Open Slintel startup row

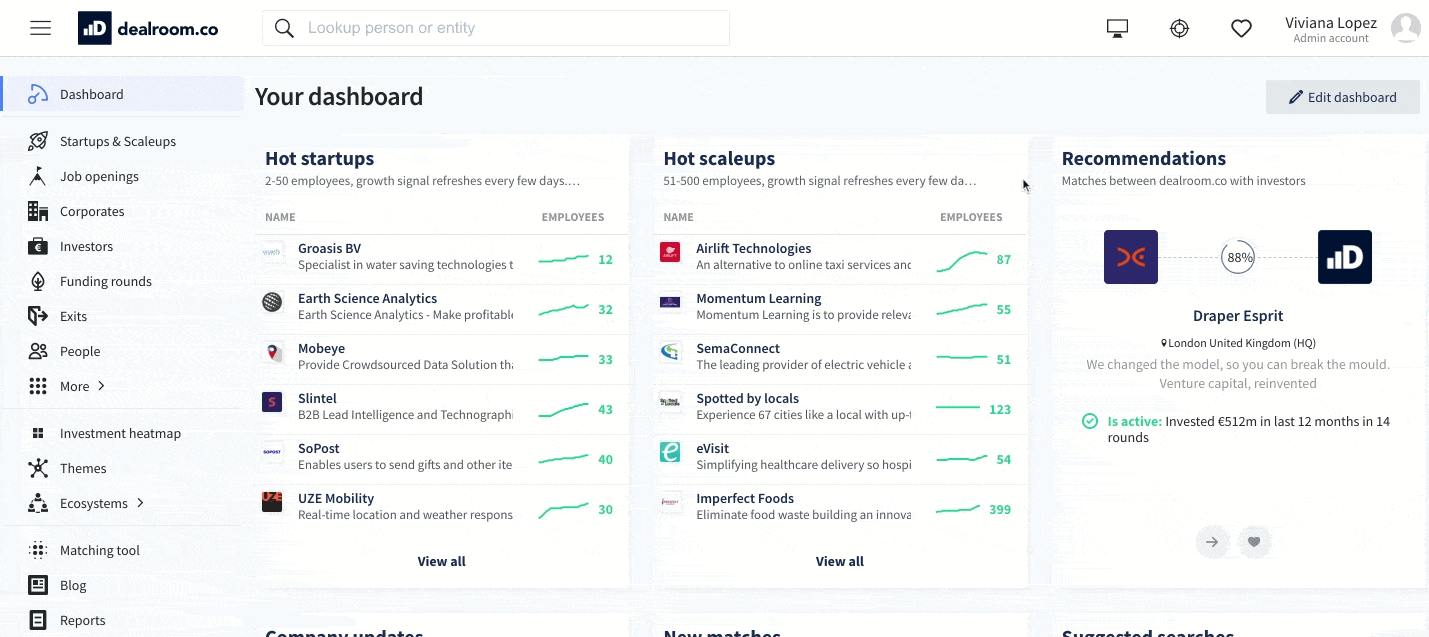442,409
